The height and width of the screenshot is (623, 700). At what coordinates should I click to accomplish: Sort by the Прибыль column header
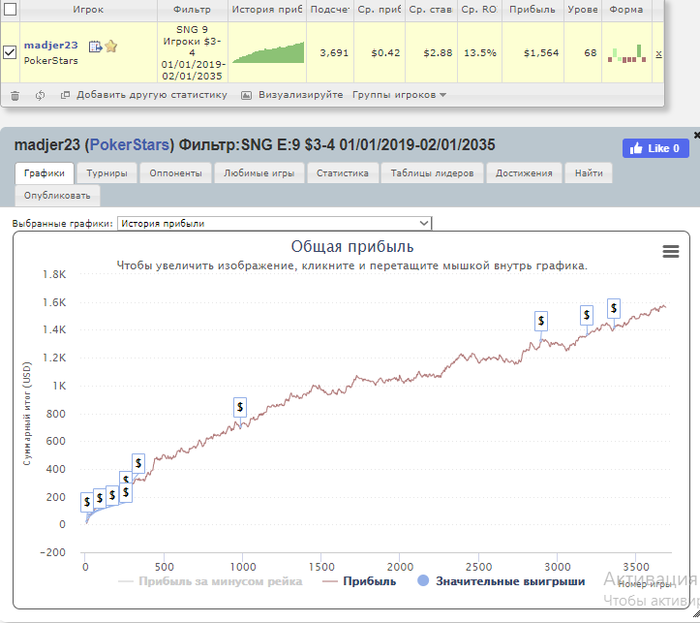532,9
